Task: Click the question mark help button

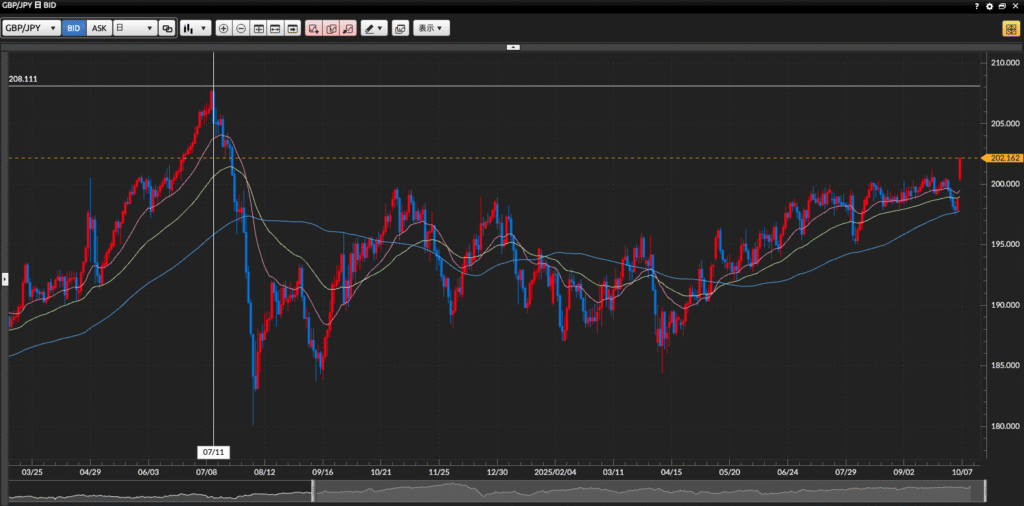Action: (976, 6)
